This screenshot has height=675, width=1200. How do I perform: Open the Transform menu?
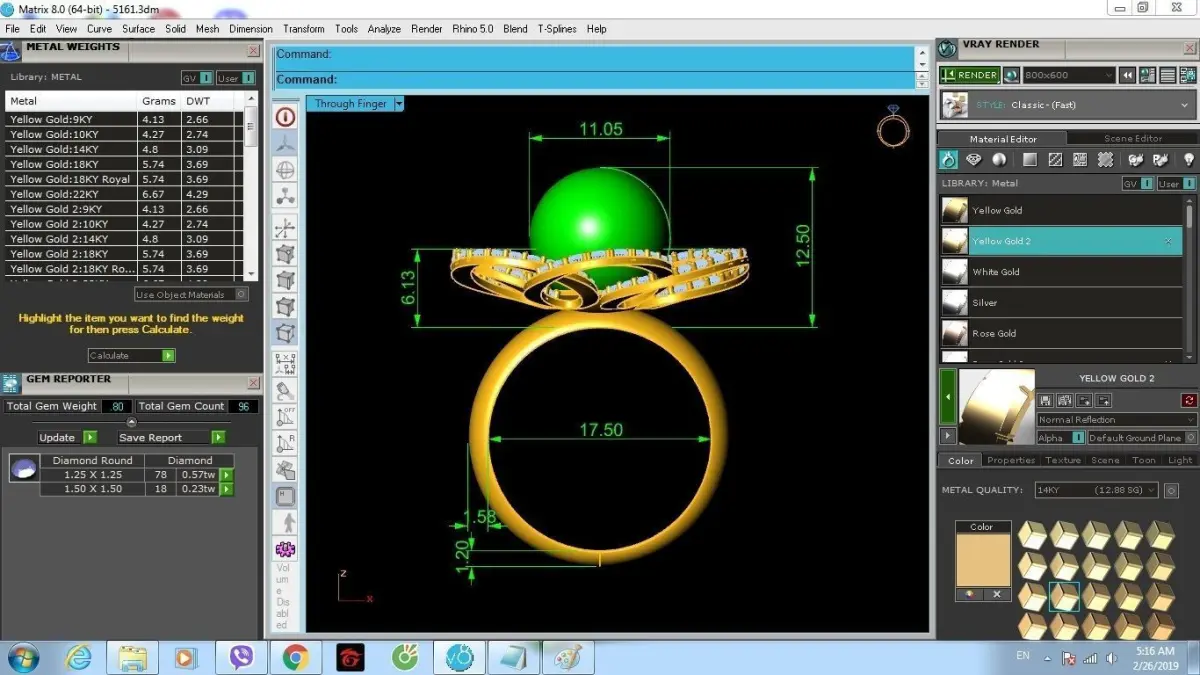coord(303,29)
